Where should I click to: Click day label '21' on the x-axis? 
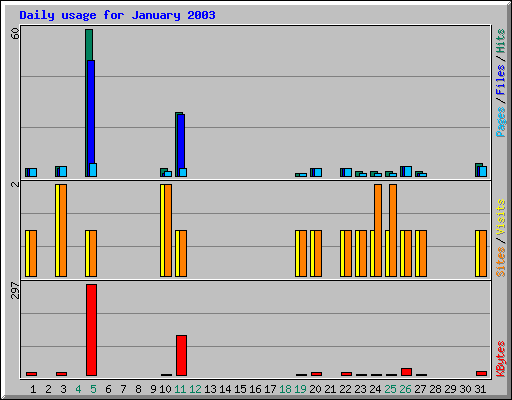330,389
